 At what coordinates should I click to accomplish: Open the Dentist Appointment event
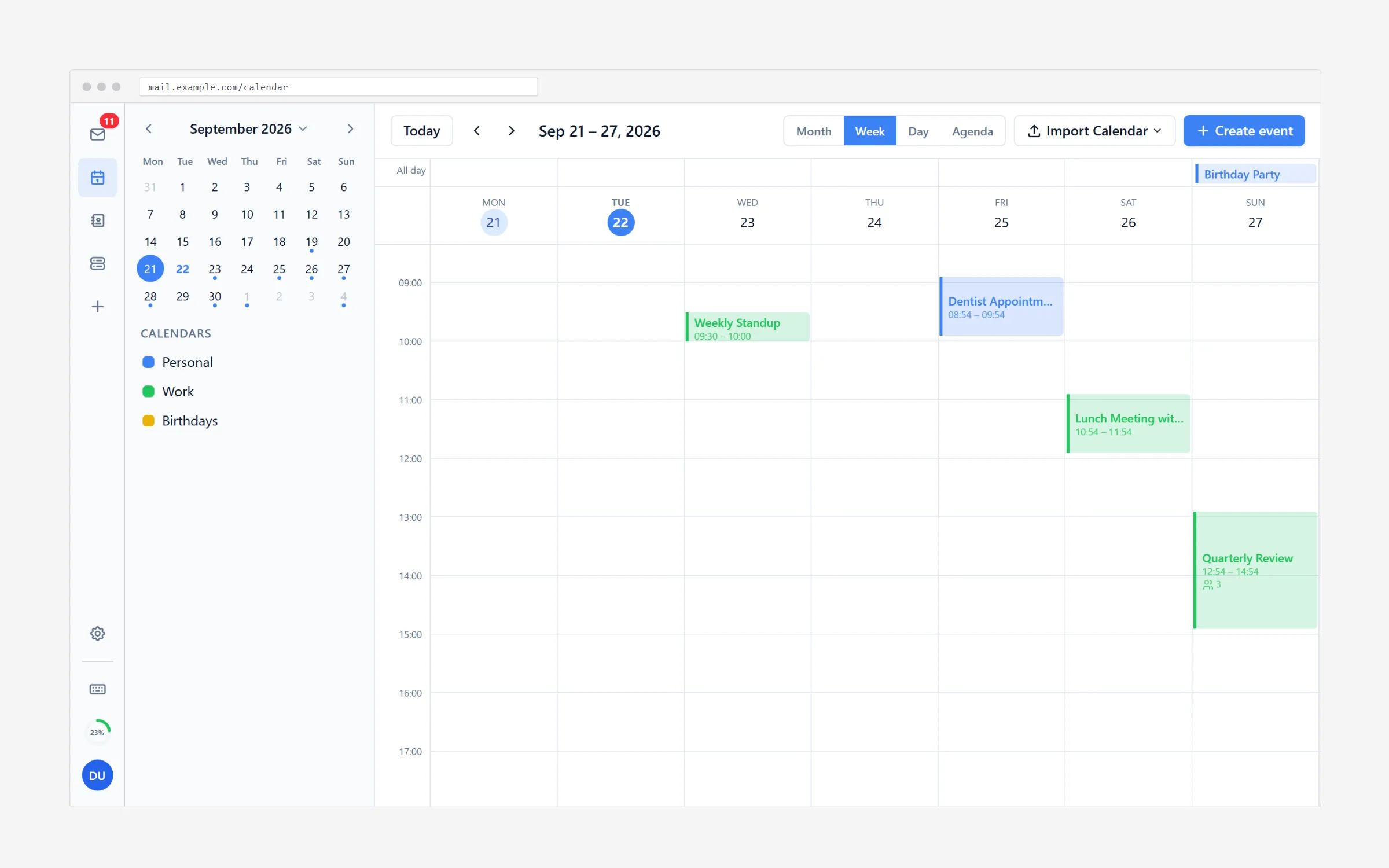[1001, 307]
